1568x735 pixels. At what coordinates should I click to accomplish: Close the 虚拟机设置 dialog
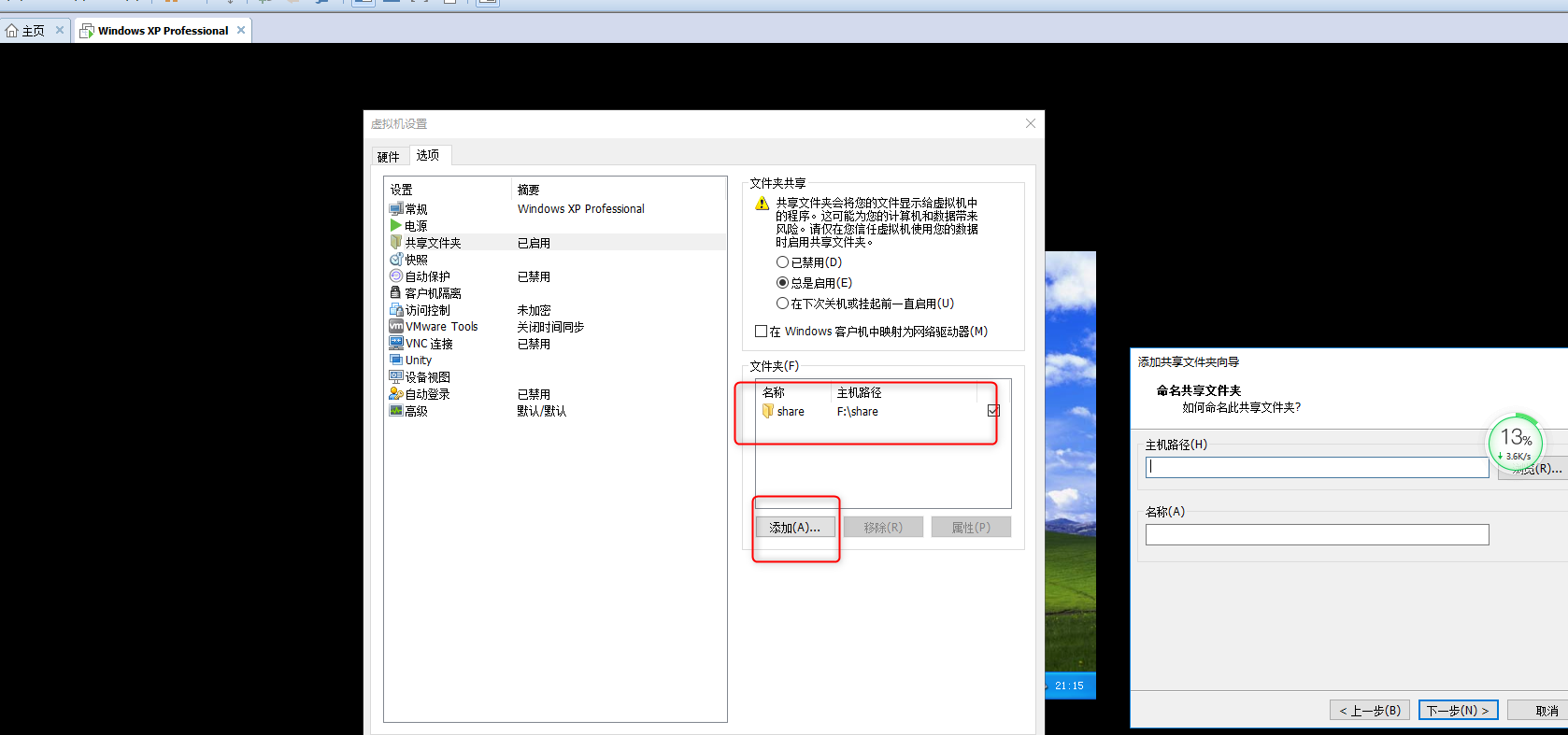tap(1031, 123)
